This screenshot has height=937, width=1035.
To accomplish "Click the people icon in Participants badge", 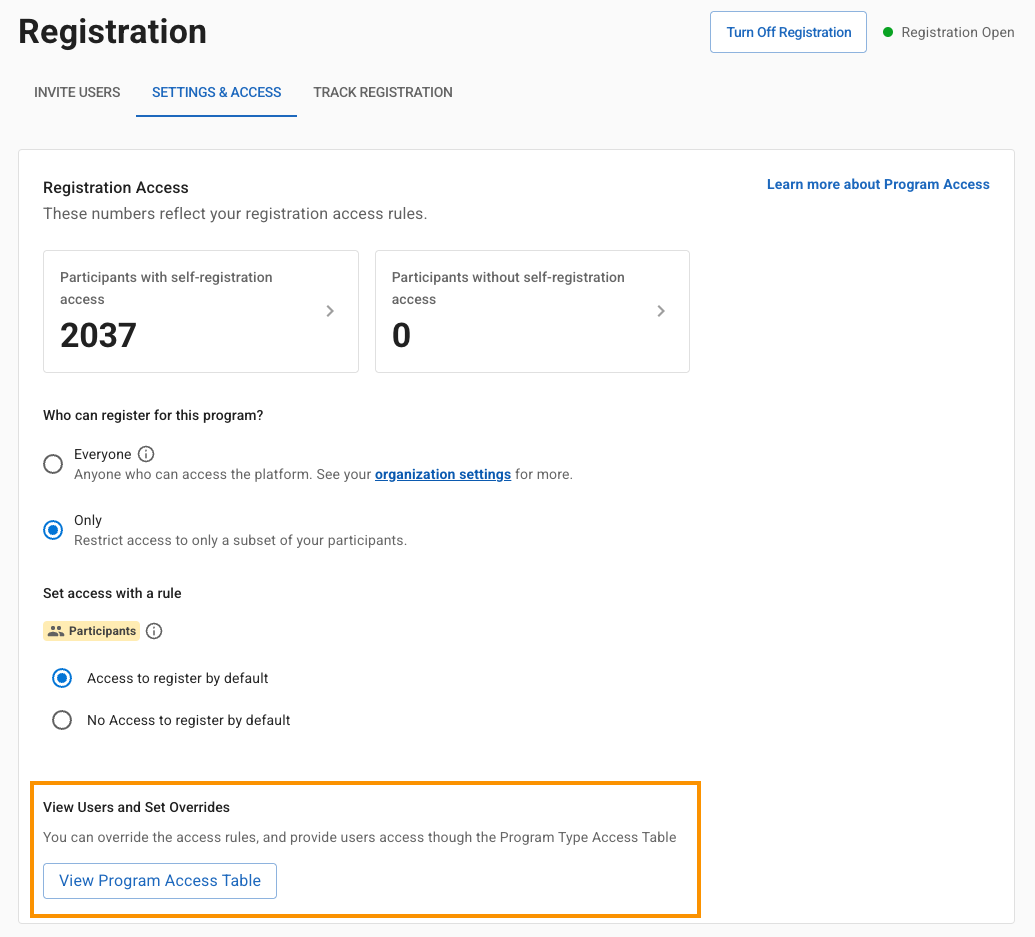I will pyautogui.click(x=56, y=631).
